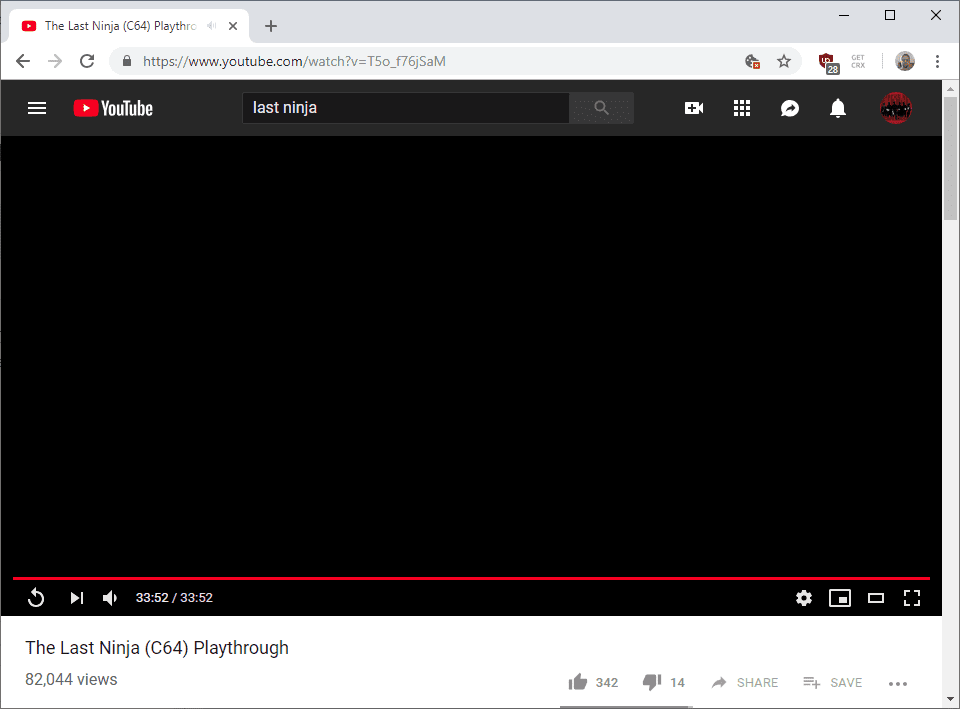Switch to Theater mode

[876, 597]
